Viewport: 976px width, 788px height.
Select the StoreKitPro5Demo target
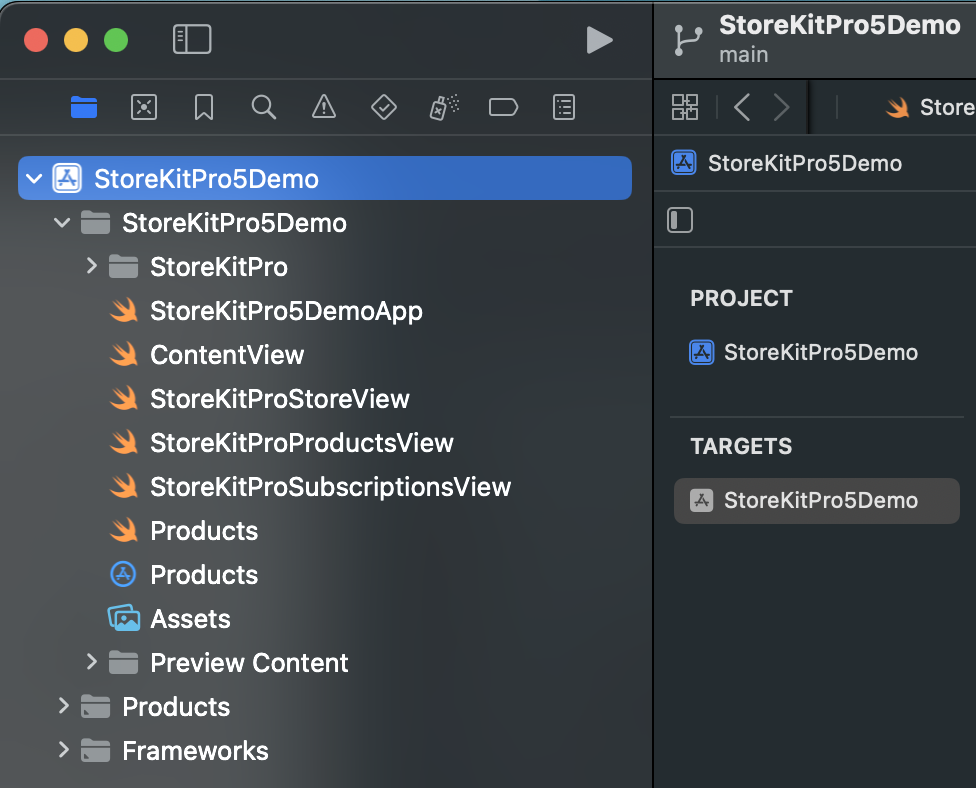(x=820, y=501)
